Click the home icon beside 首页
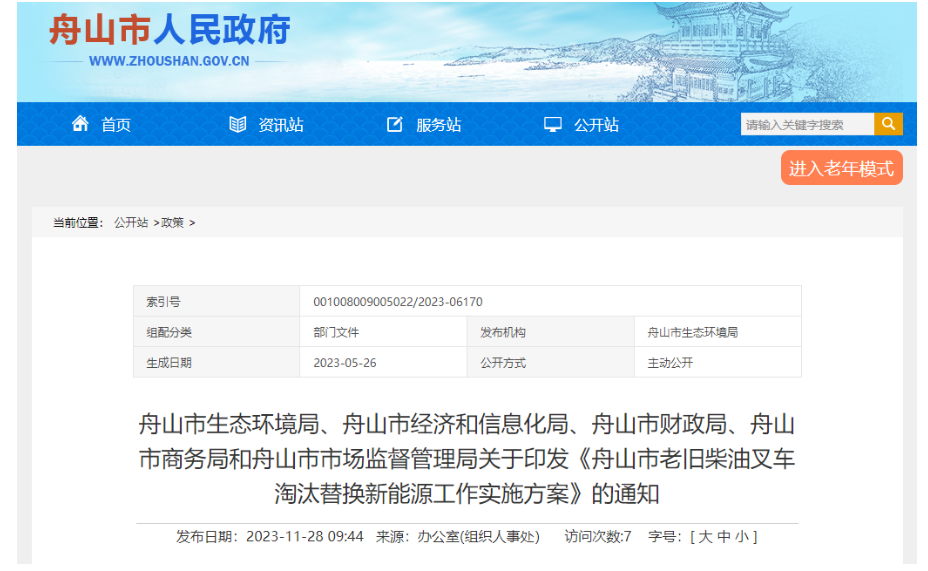The image size is (928, 571). click(80, 124)
